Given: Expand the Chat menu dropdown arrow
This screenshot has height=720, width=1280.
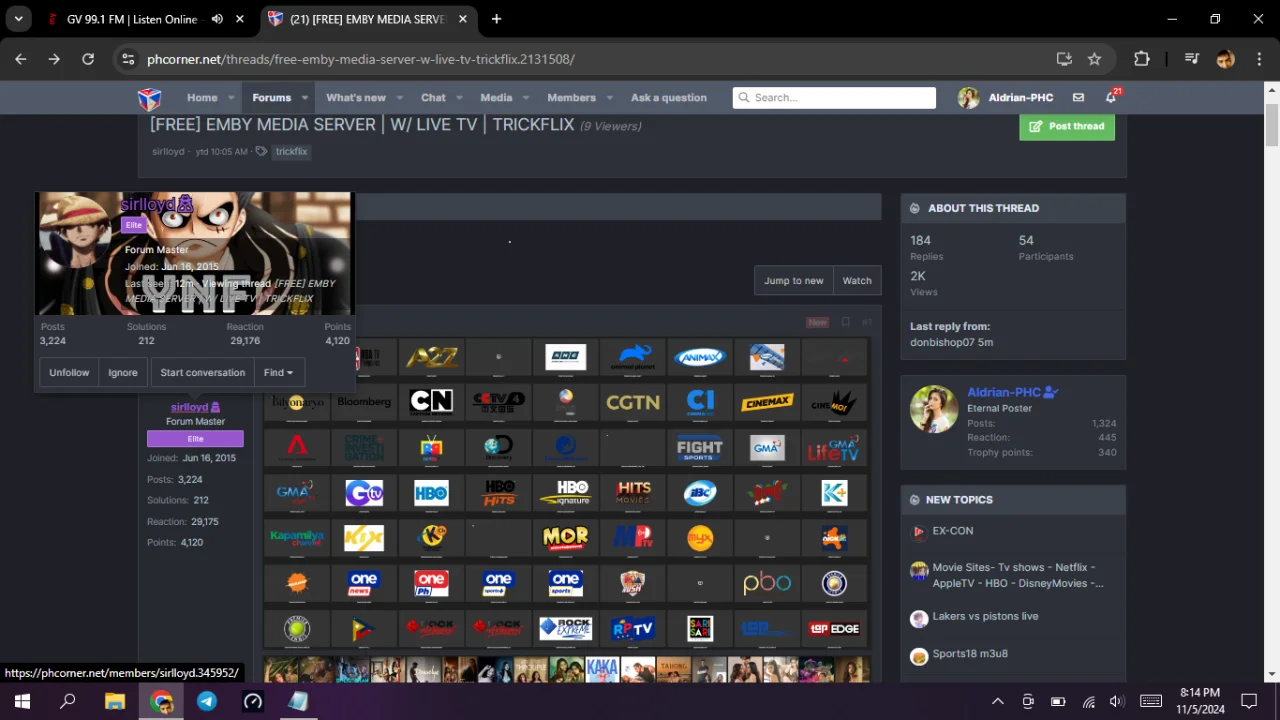Looking at the screenshot, I should 459,98.
